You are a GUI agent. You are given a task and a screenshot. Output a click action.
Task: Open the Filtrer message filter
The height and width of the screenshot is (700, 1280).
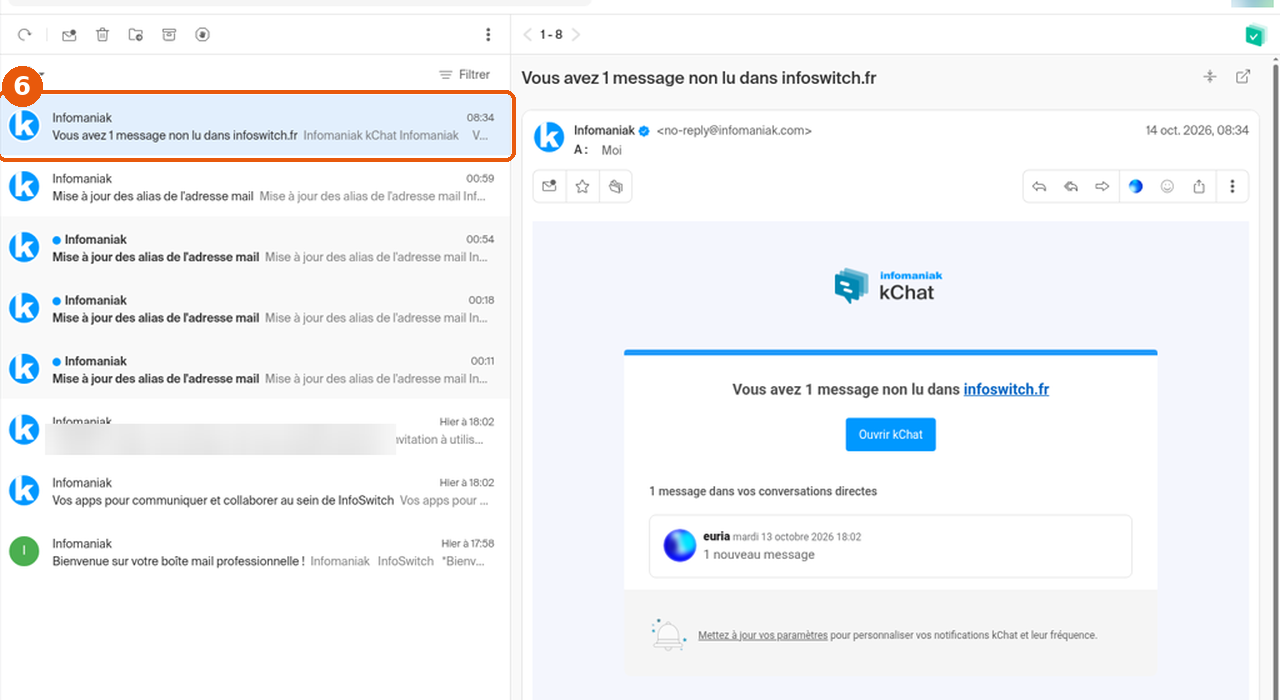pyautogui.click(x=465, y=75)
